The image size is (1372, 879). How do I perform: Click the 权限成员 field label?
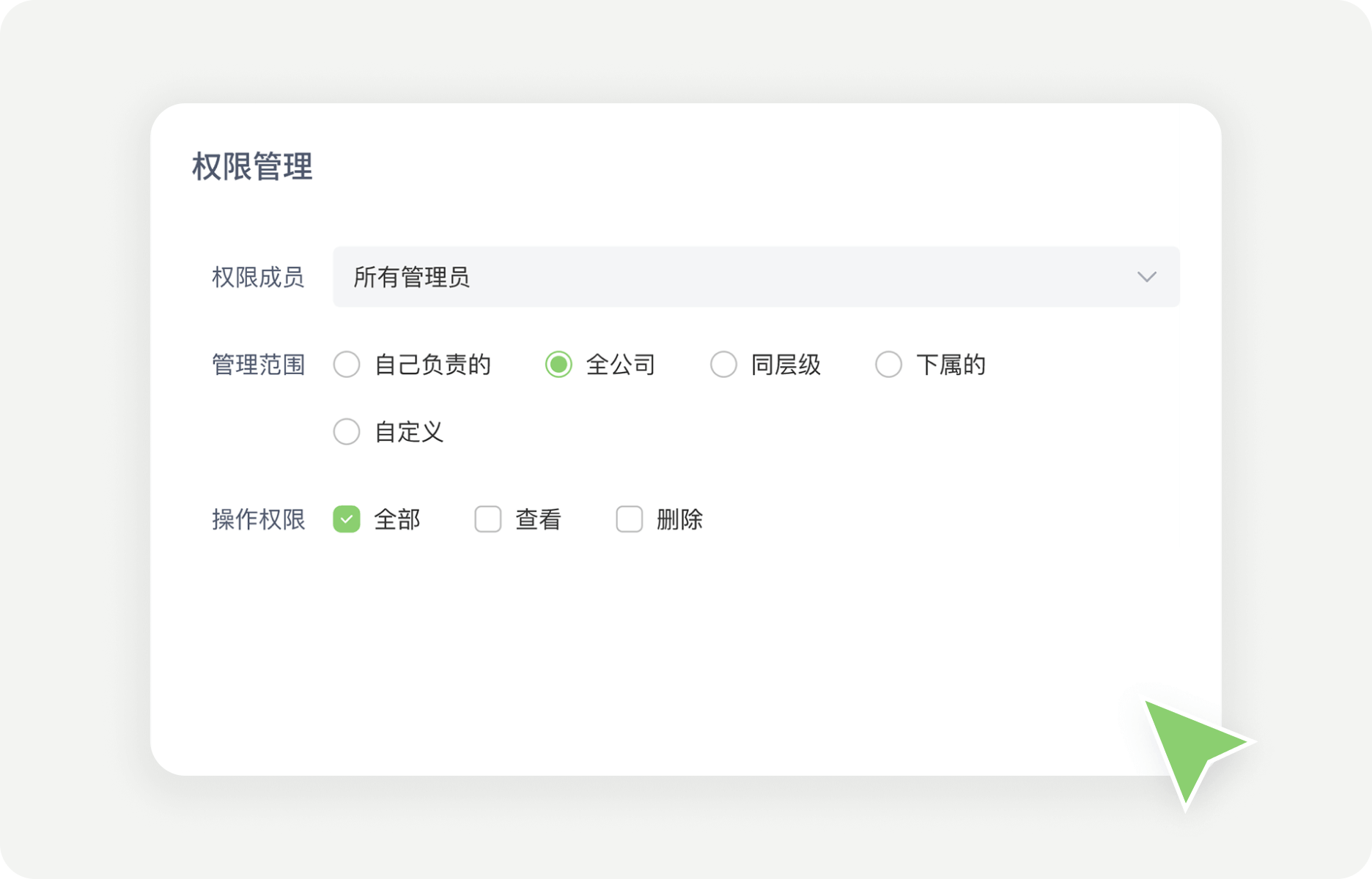coord(258,277)
